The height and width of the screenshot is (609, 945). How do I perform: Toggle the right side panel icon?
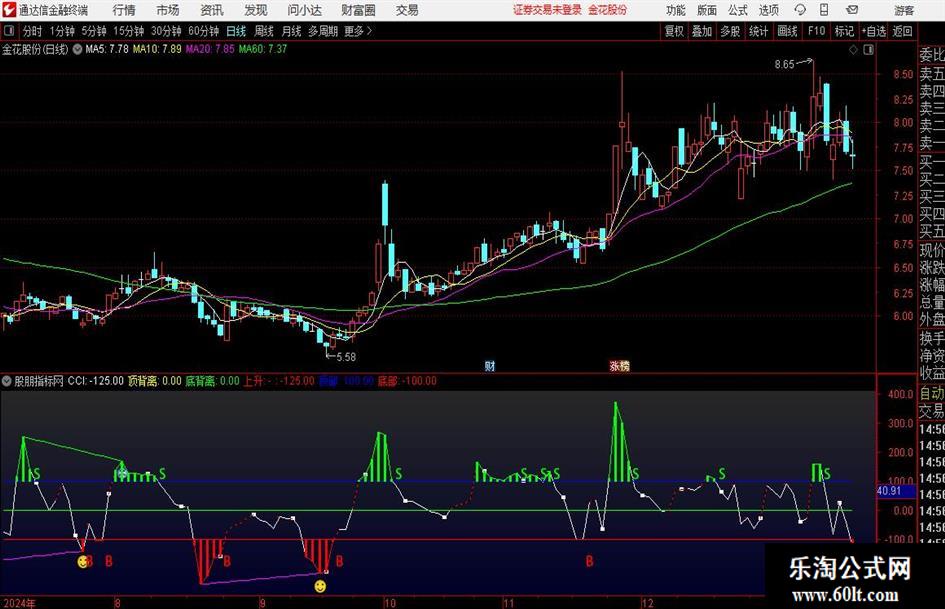[868, 50]
